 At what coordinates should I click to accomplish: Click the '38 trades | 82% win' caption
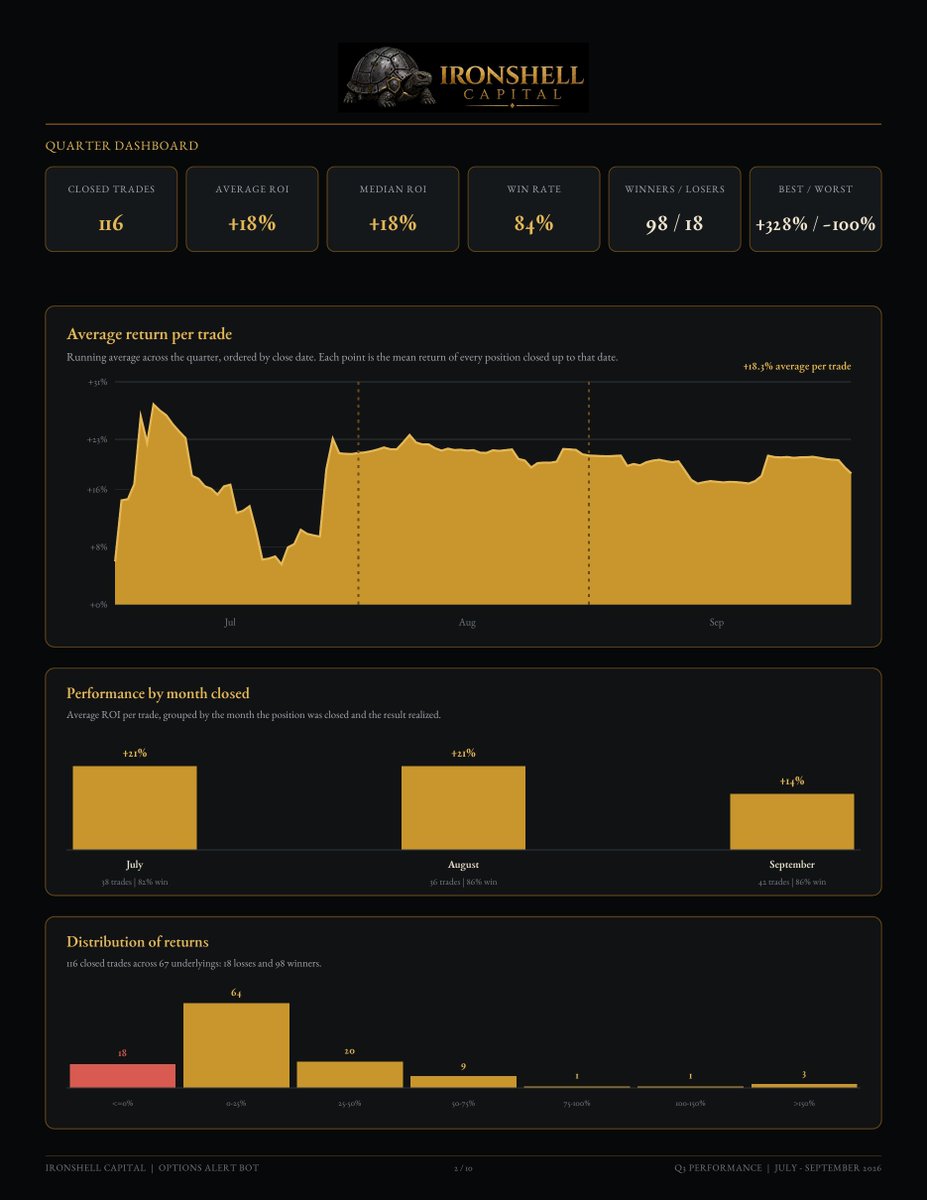pos(135,882)
